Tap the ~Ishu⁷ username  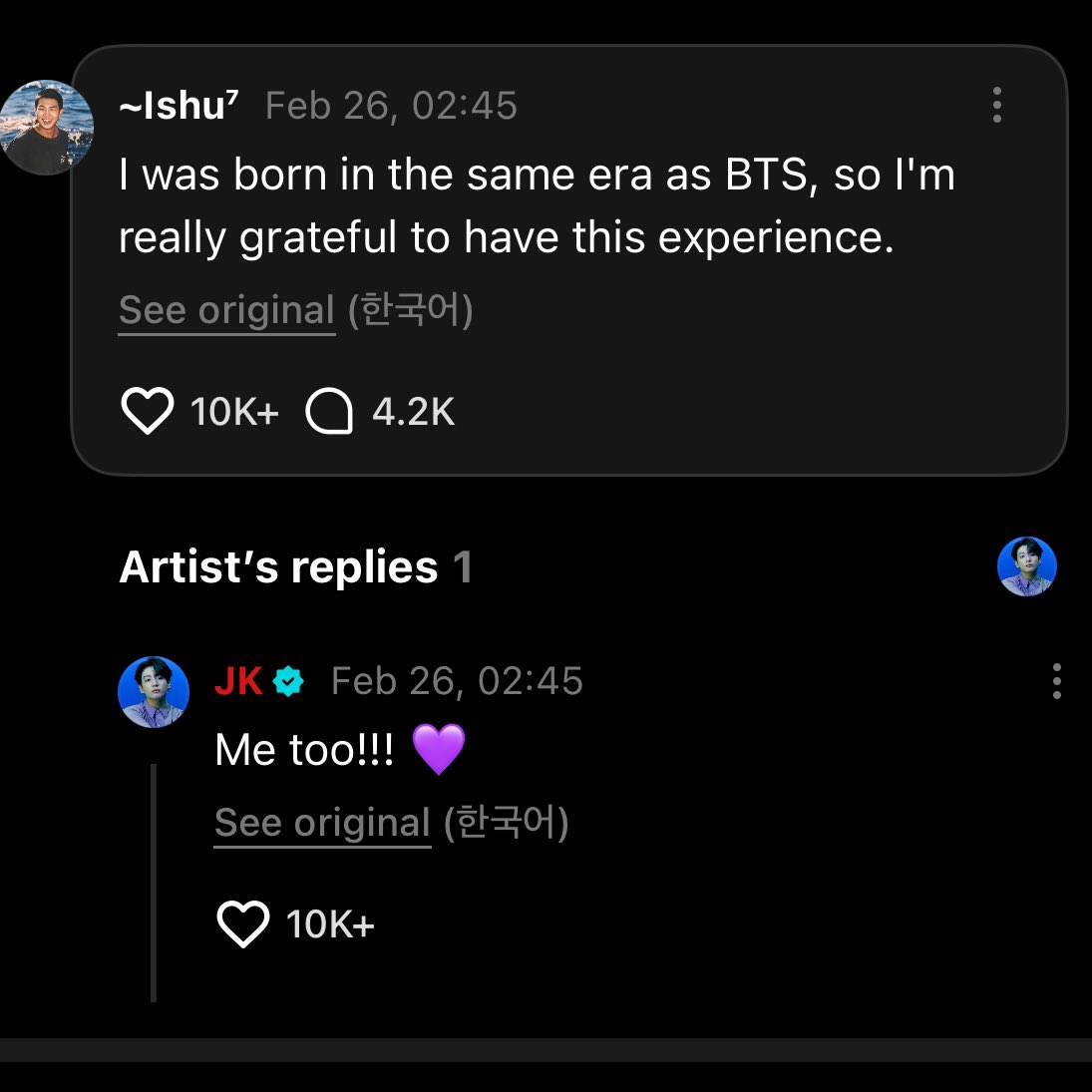[179, 106]
